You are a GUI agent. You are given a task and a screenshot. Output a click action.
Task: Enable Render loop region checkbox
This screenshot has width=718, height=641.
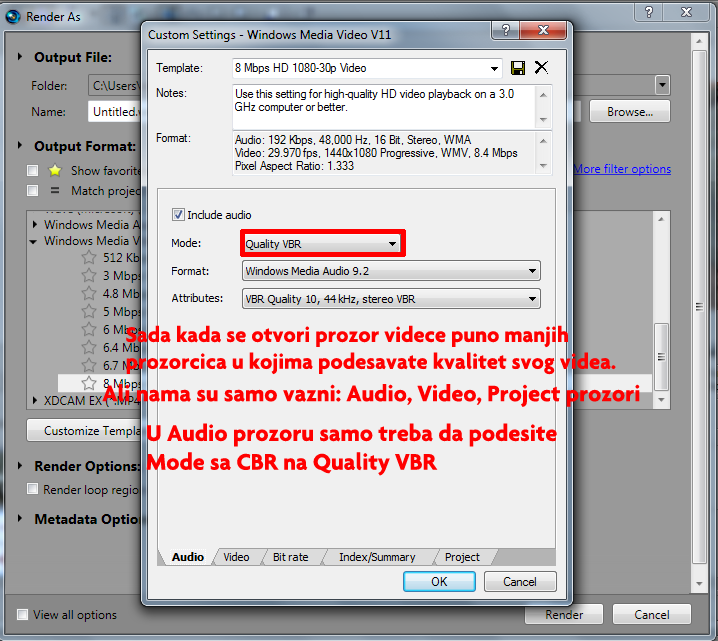pyautogui.click(x=33, y=489)
